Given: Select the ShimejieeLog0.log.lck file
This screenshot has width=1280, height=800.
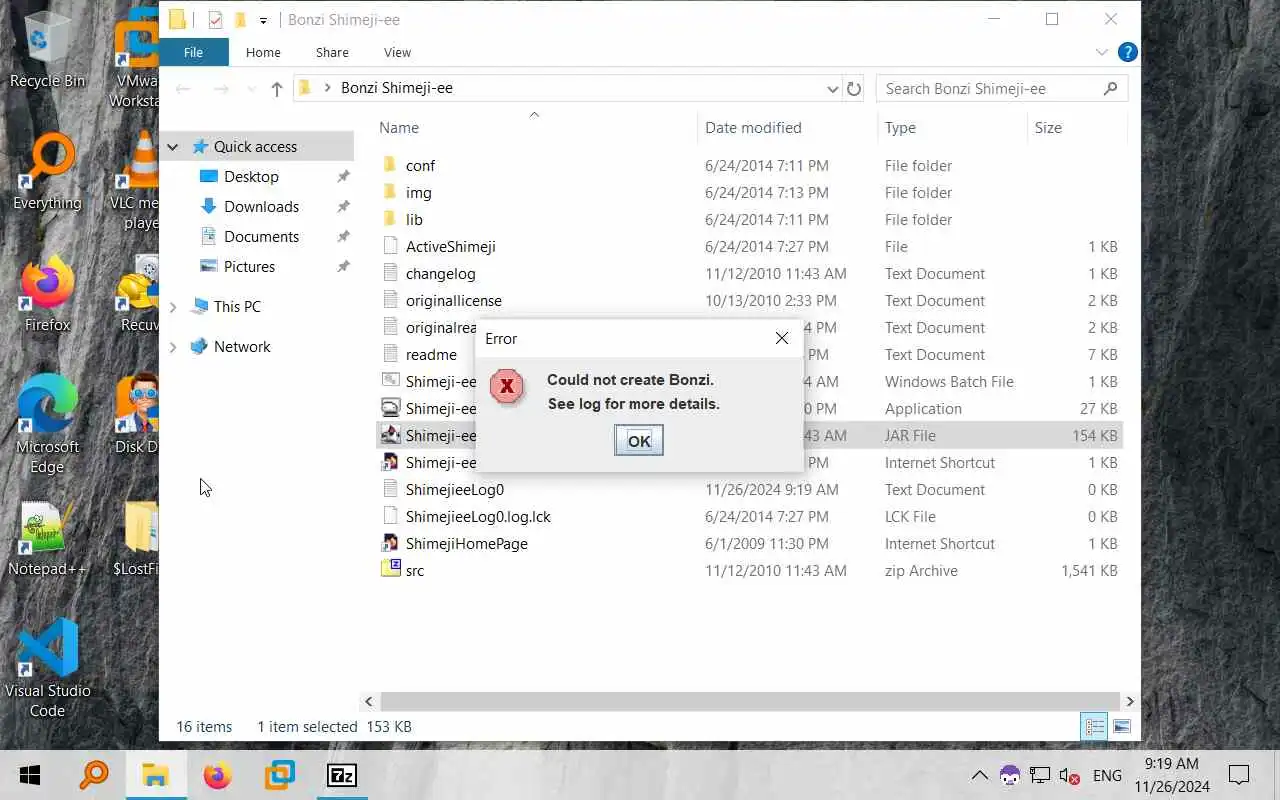Looking at the screenshot, I should click(478, 516).
